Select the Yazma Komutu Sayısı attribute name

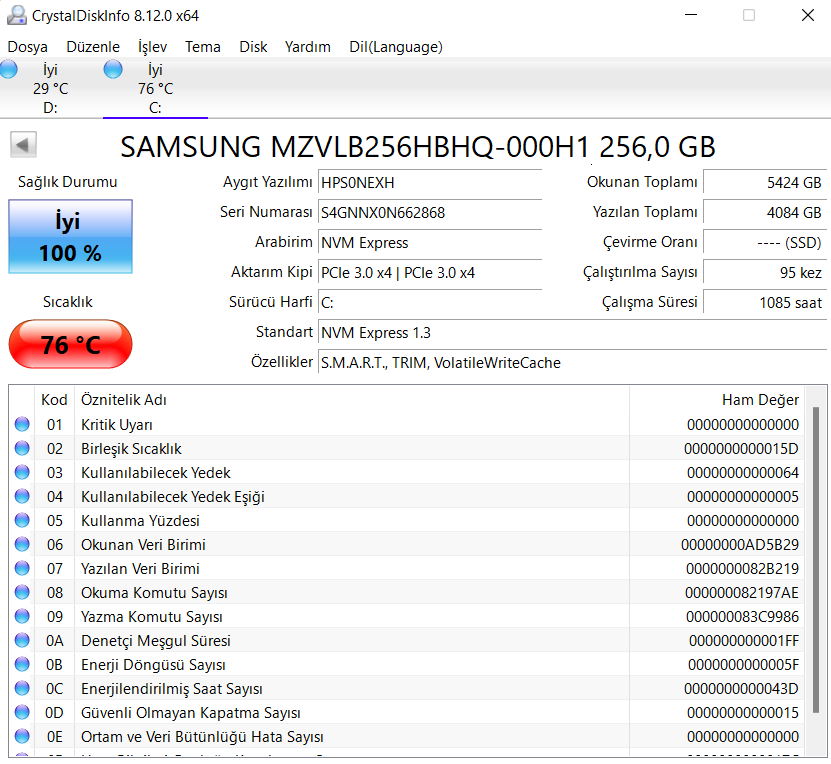click(152, 617)
